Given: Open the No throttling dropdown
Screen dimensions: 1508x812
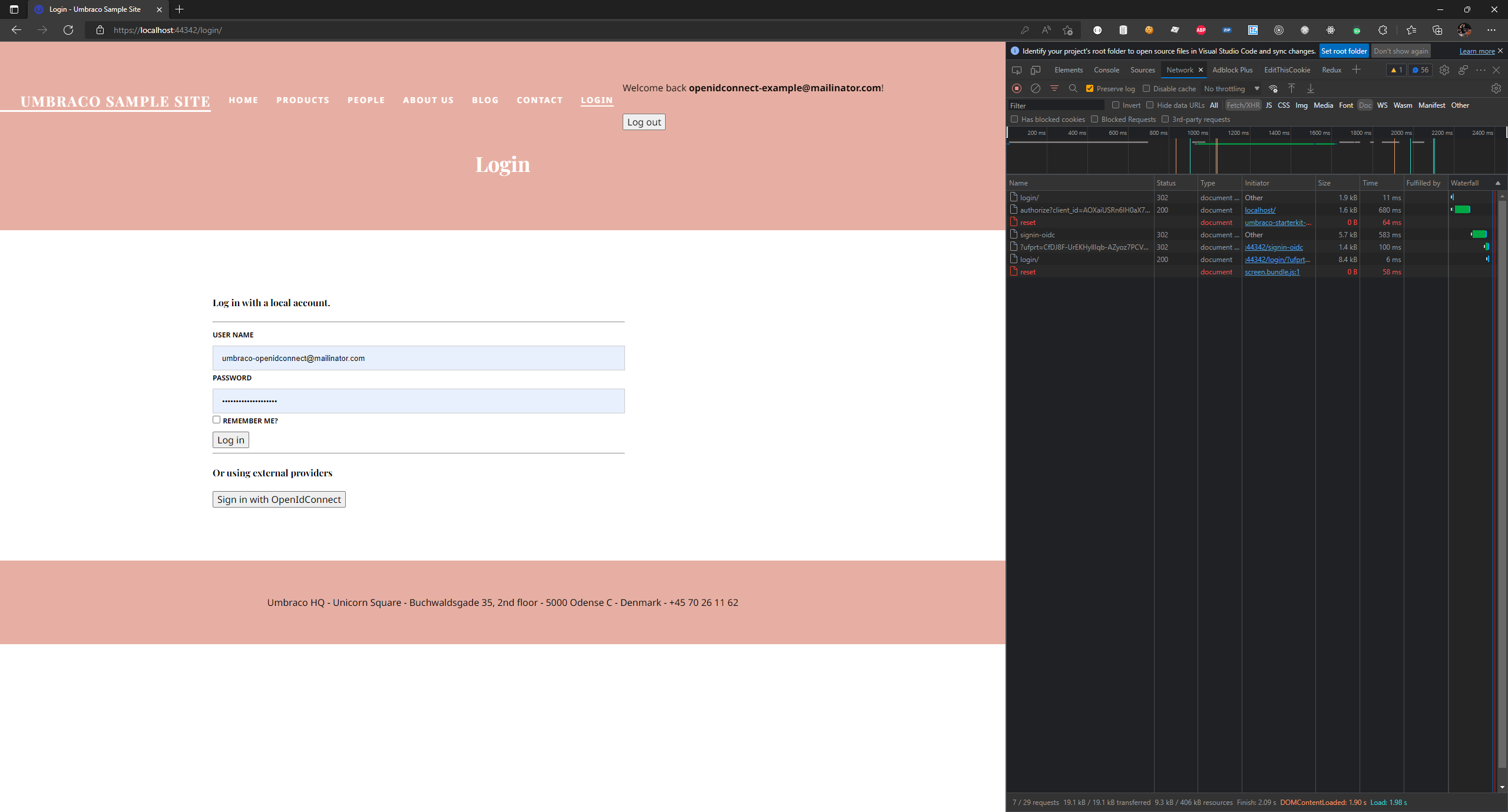Looking at the screenshot, I should tap(1231, 88).
